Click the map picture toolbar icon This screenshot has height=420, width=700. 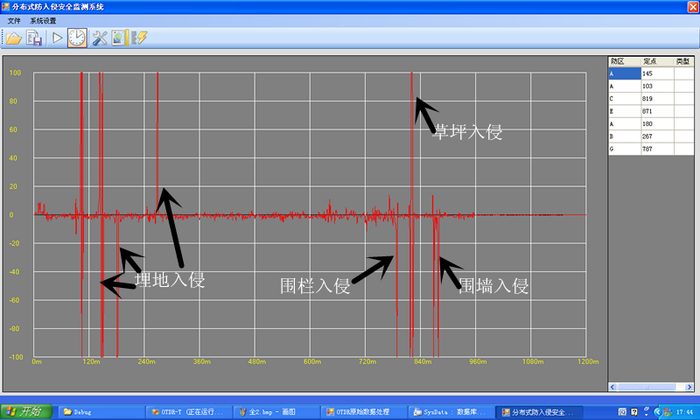119,38
